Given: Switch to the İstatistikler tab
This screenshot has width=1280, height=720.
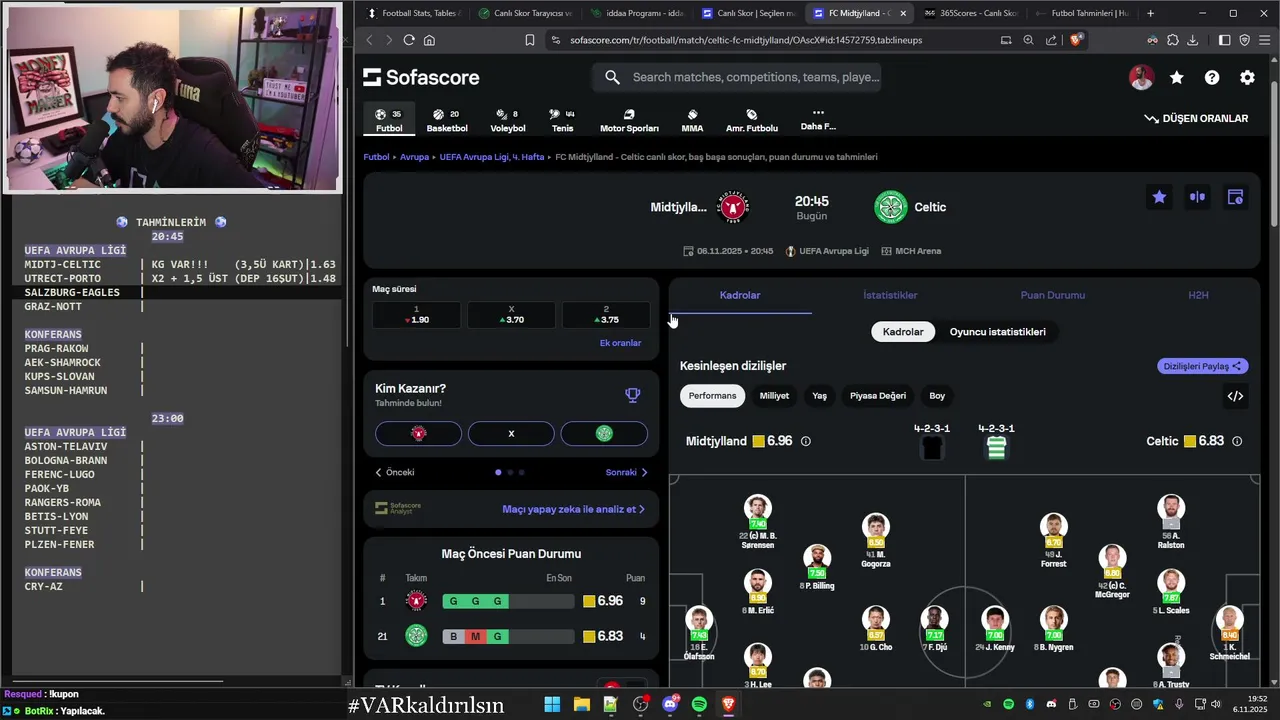Looking at the screenshot, I should (x=890, y=295).
